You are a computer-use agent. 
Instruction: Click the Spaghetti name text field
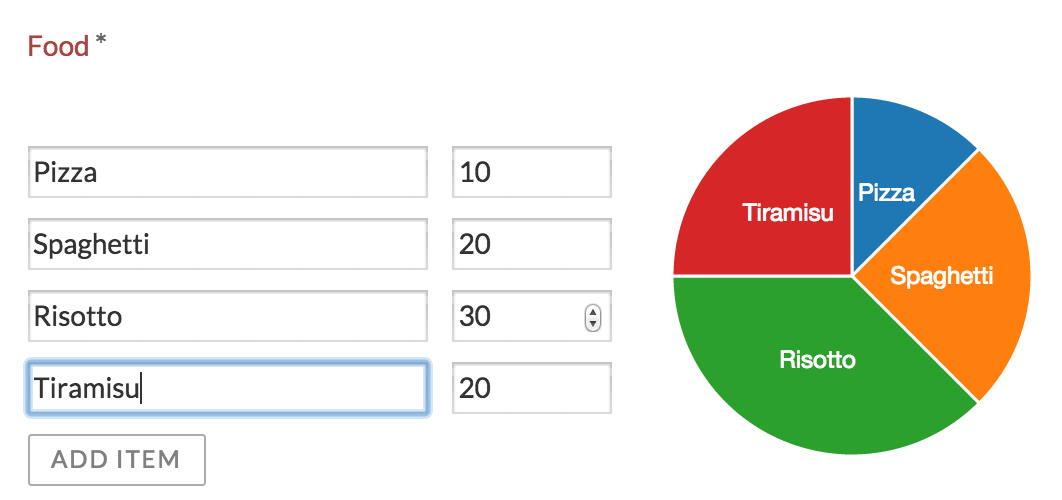tap(228, 244)
